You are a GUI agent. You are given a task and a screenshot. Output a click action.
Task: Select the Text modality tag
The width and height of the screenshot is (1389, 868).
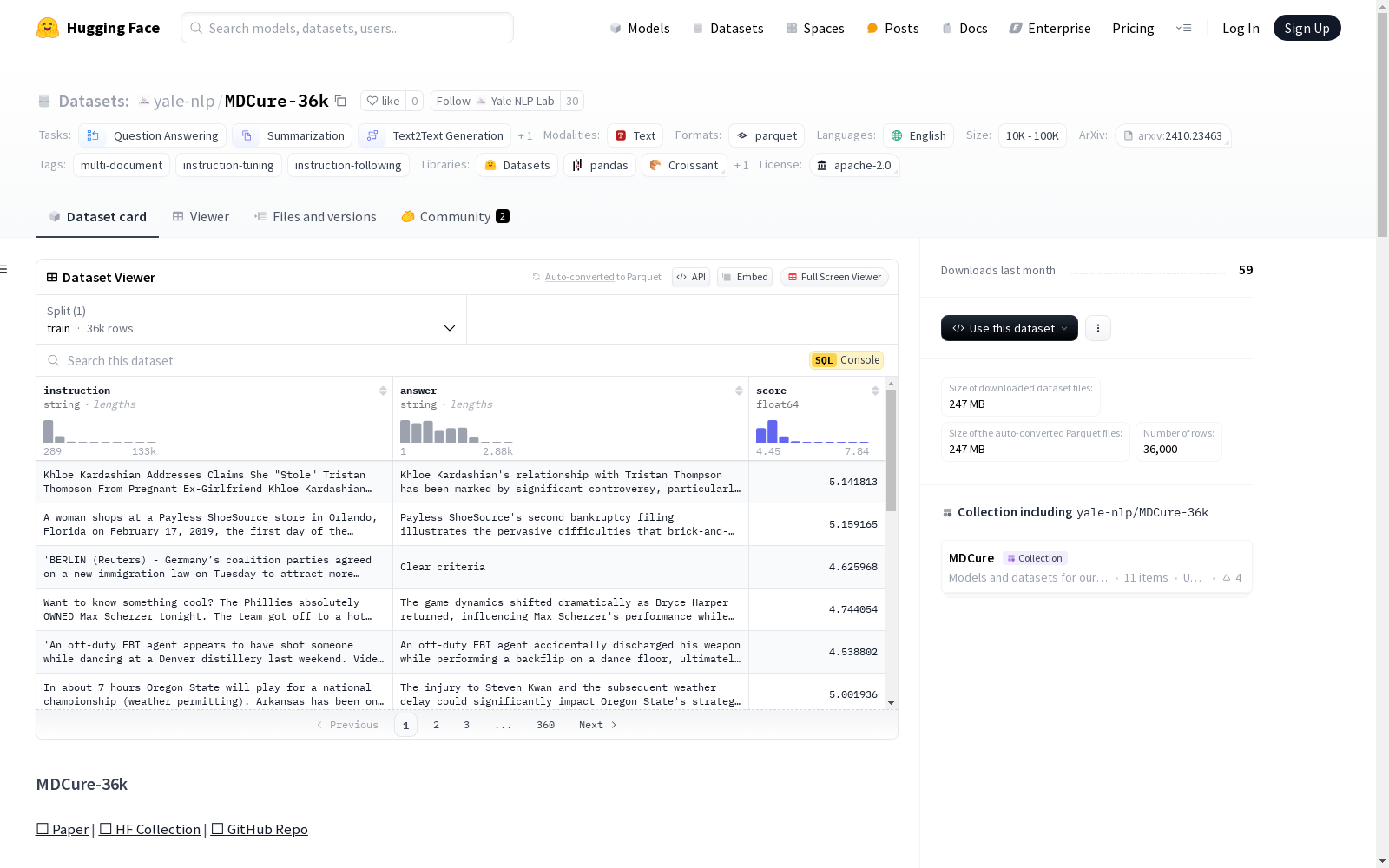tap(635, 135)
